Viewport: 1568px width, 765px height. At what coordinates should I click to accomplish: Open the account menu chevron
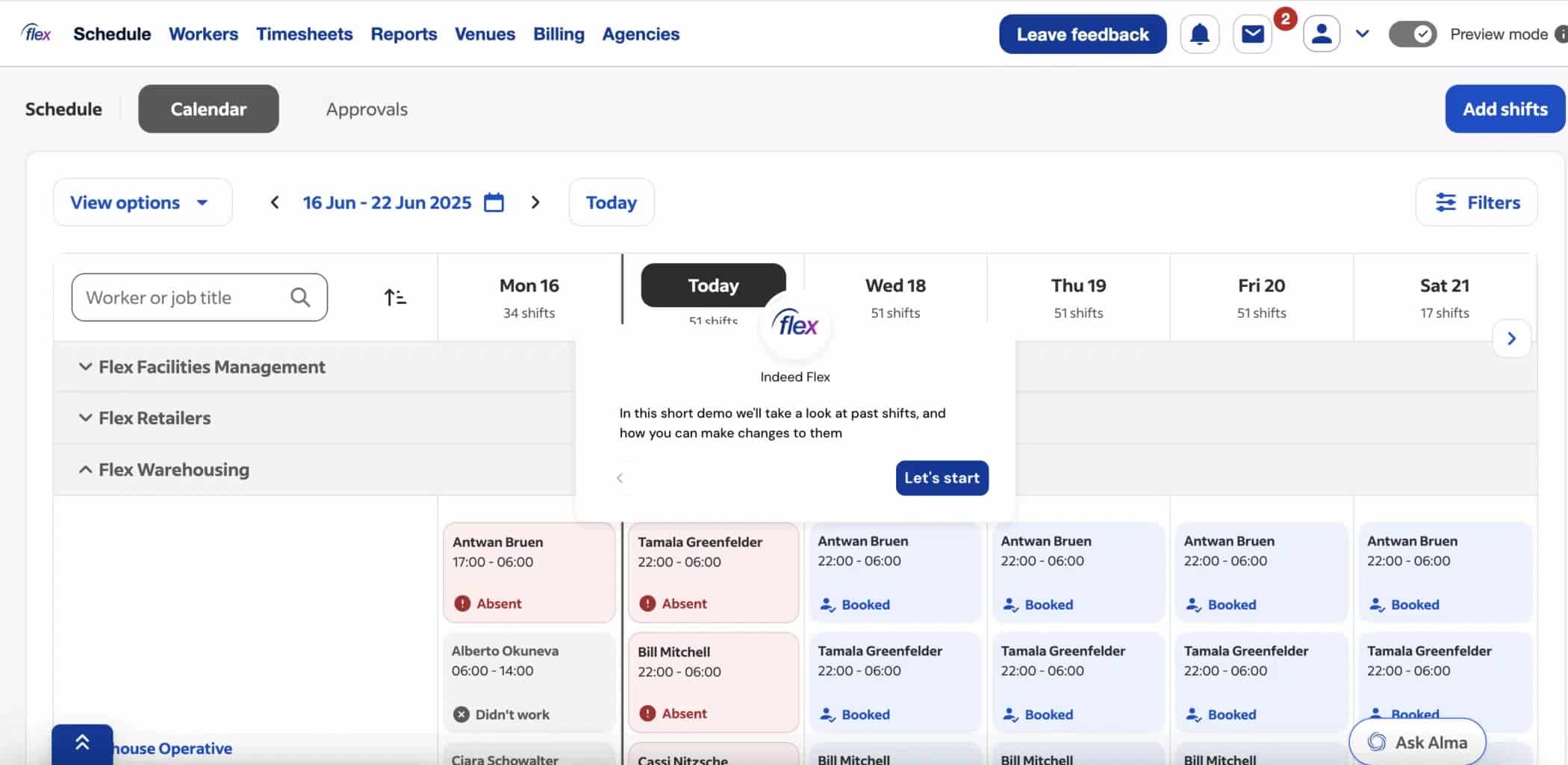(1362, 34)
